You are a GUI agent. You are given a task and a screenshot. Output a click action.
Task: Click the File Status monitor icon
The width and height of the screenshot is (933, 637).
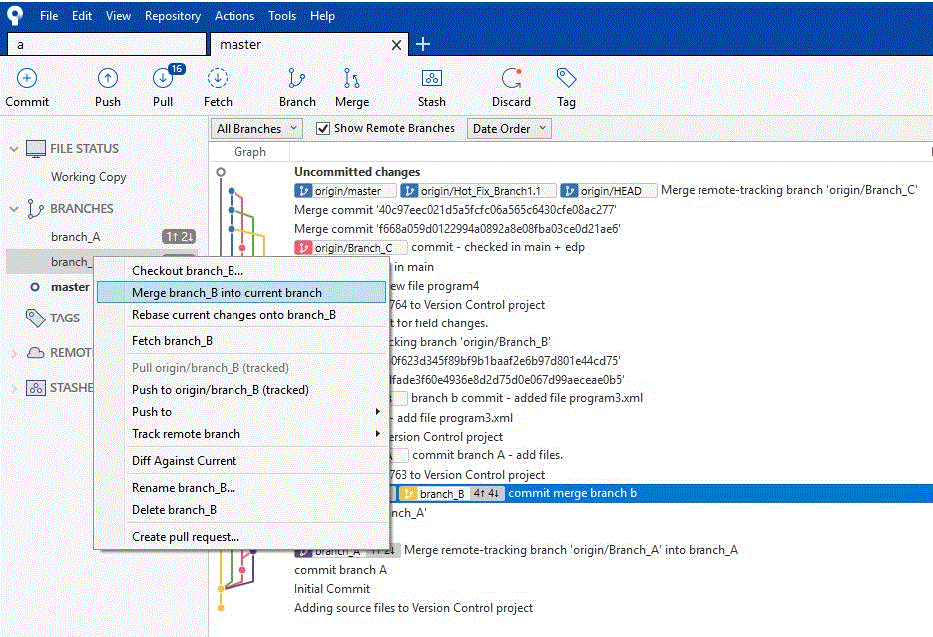pos(36,149)
